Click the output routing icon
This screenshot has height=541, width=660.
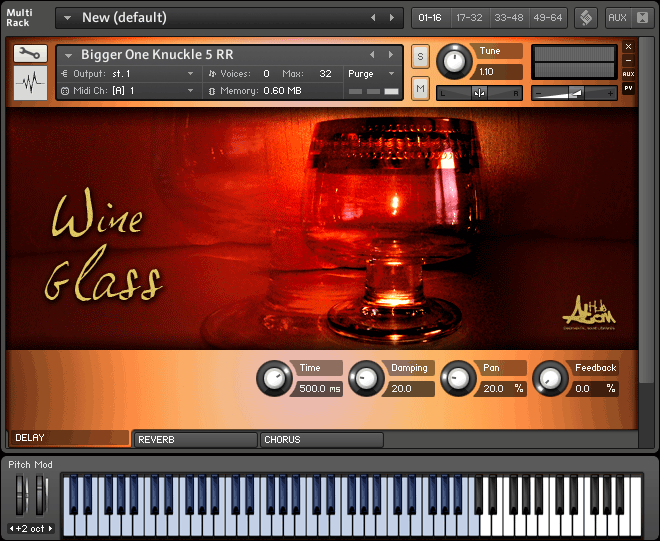[64, 74]
